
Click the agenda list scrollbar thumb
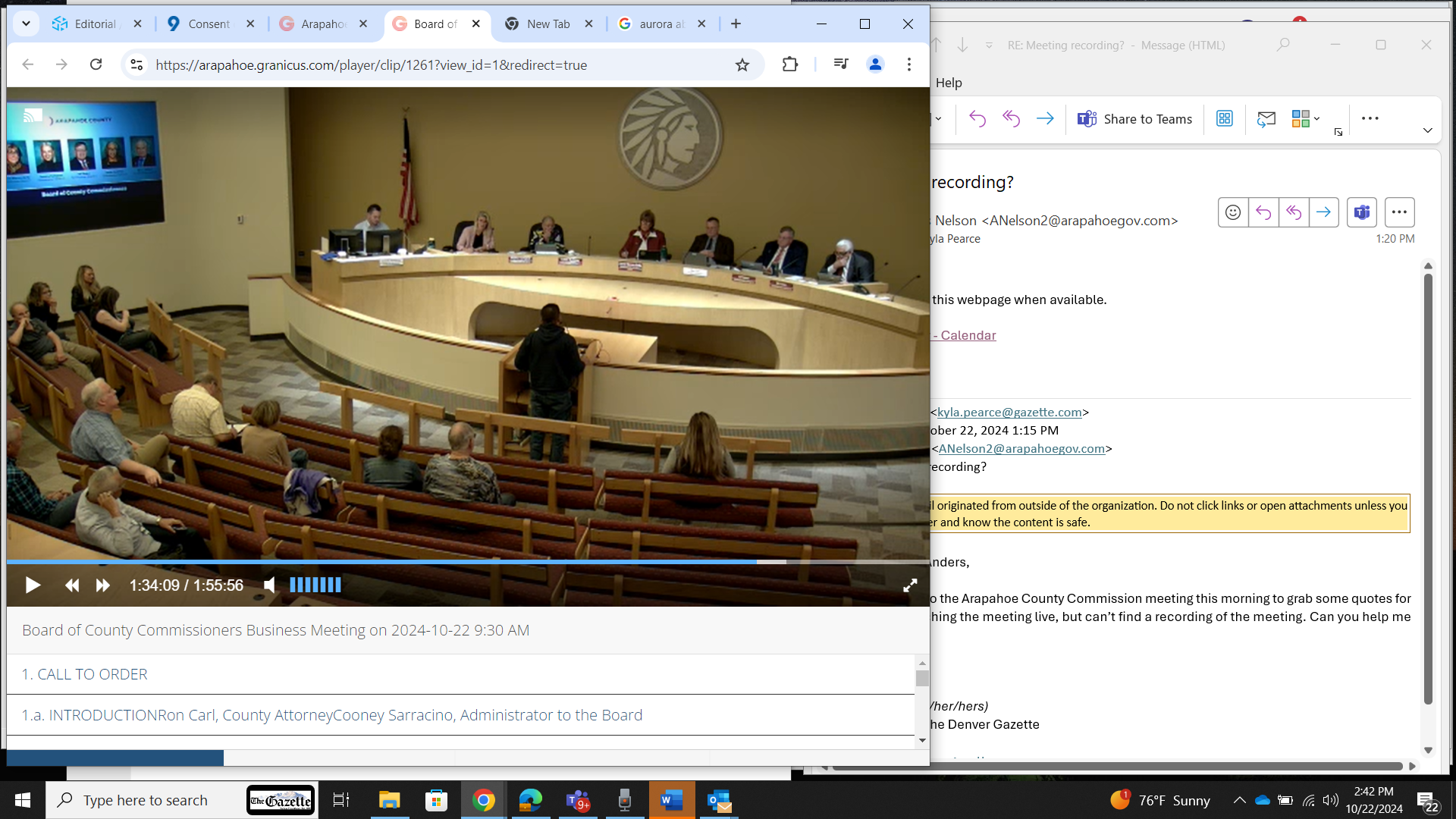(922, 678)
